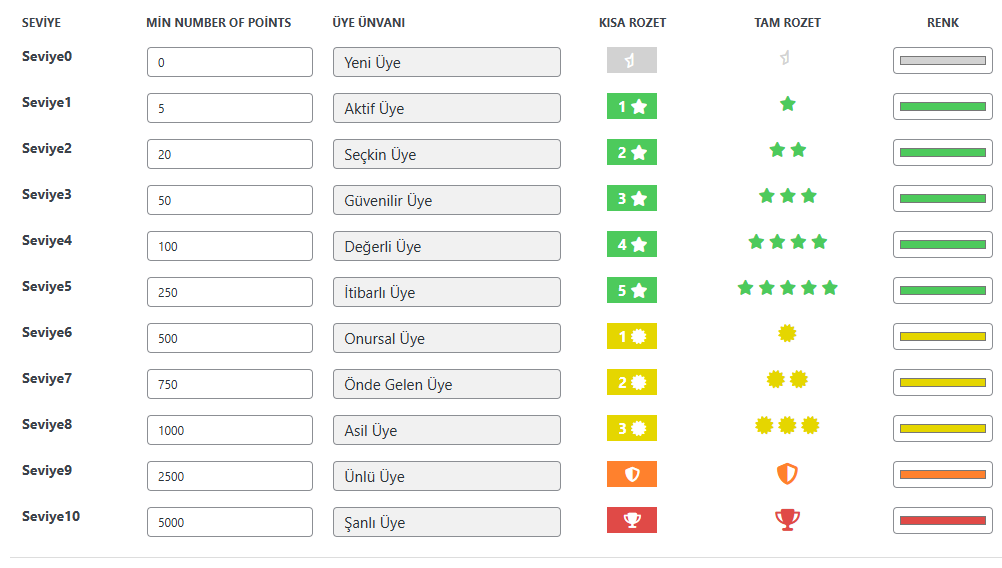The image size is (1002, 568).
Task: Click the red trophy short badge
Action: (631, 521)
